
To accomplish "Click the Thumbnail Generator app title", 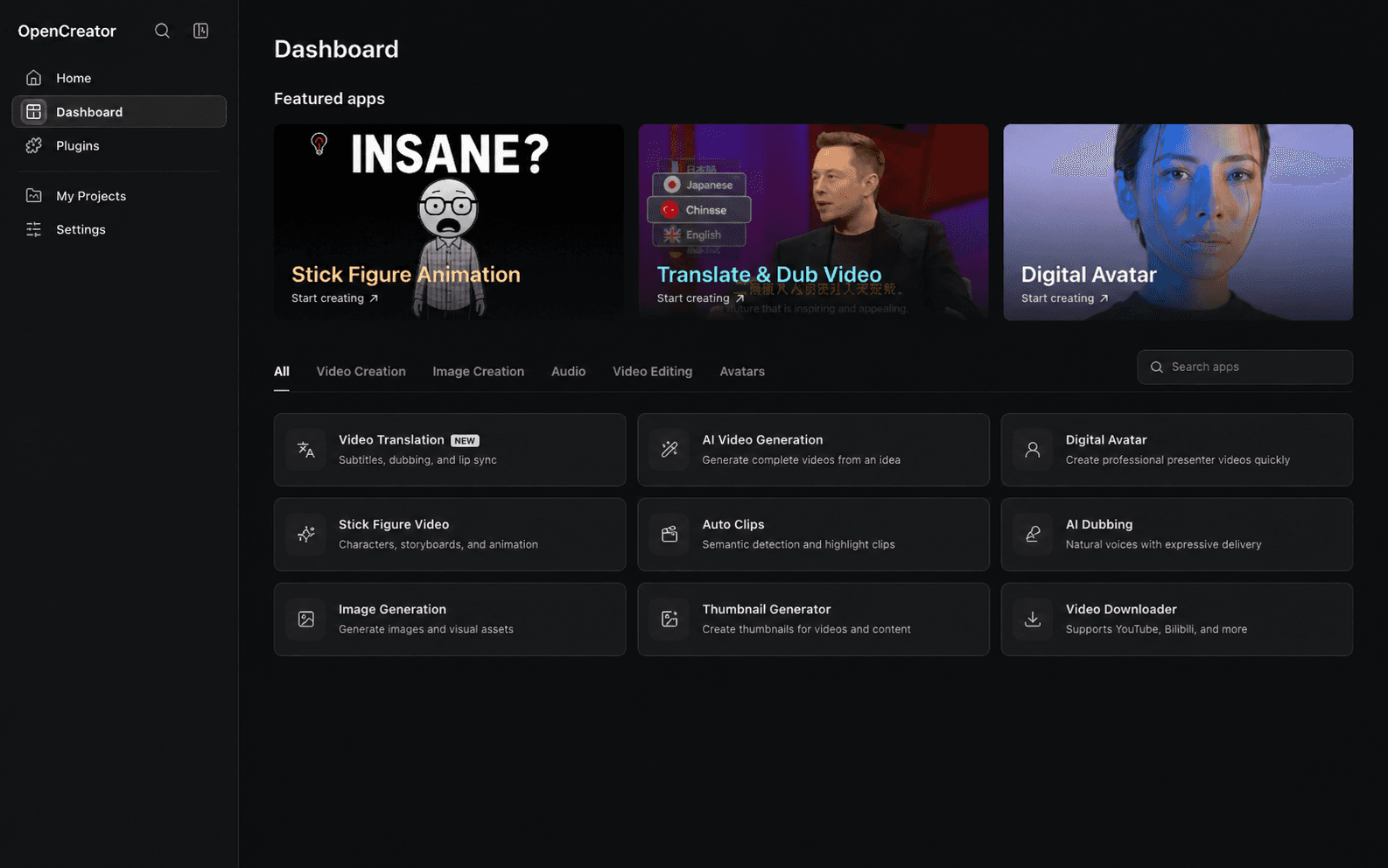I will point(767,609).
